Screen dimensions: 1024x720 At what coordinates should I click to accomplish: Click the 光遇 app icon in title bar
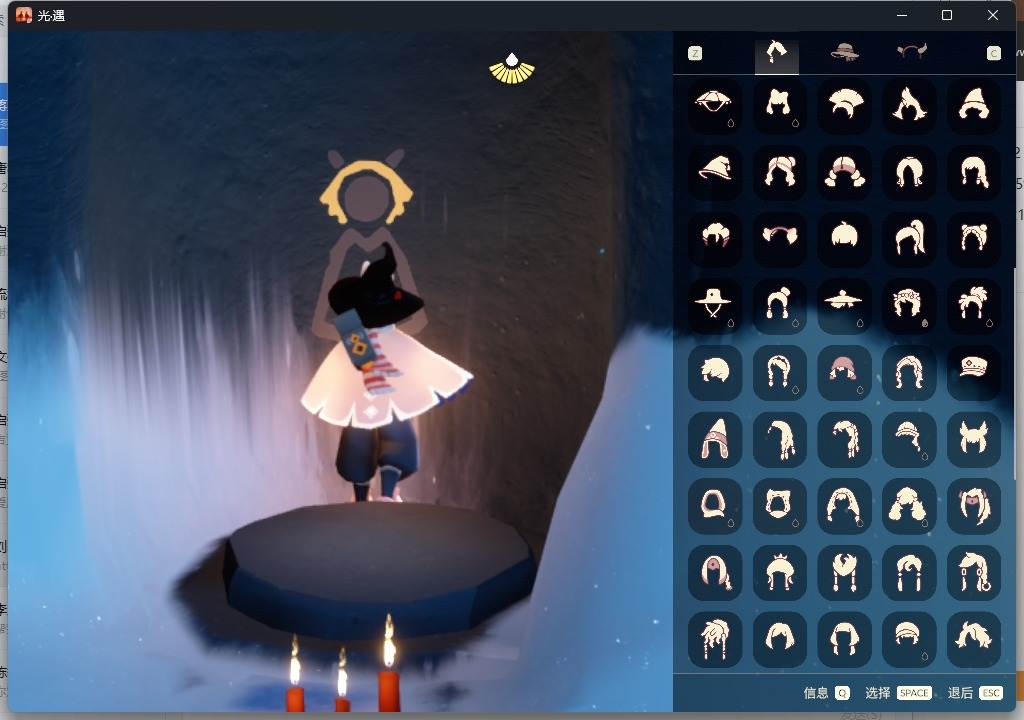24,15
